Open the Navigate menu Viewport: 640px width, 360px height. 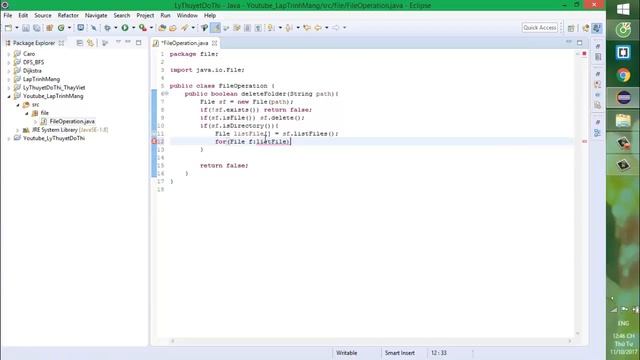pos(96,16)
